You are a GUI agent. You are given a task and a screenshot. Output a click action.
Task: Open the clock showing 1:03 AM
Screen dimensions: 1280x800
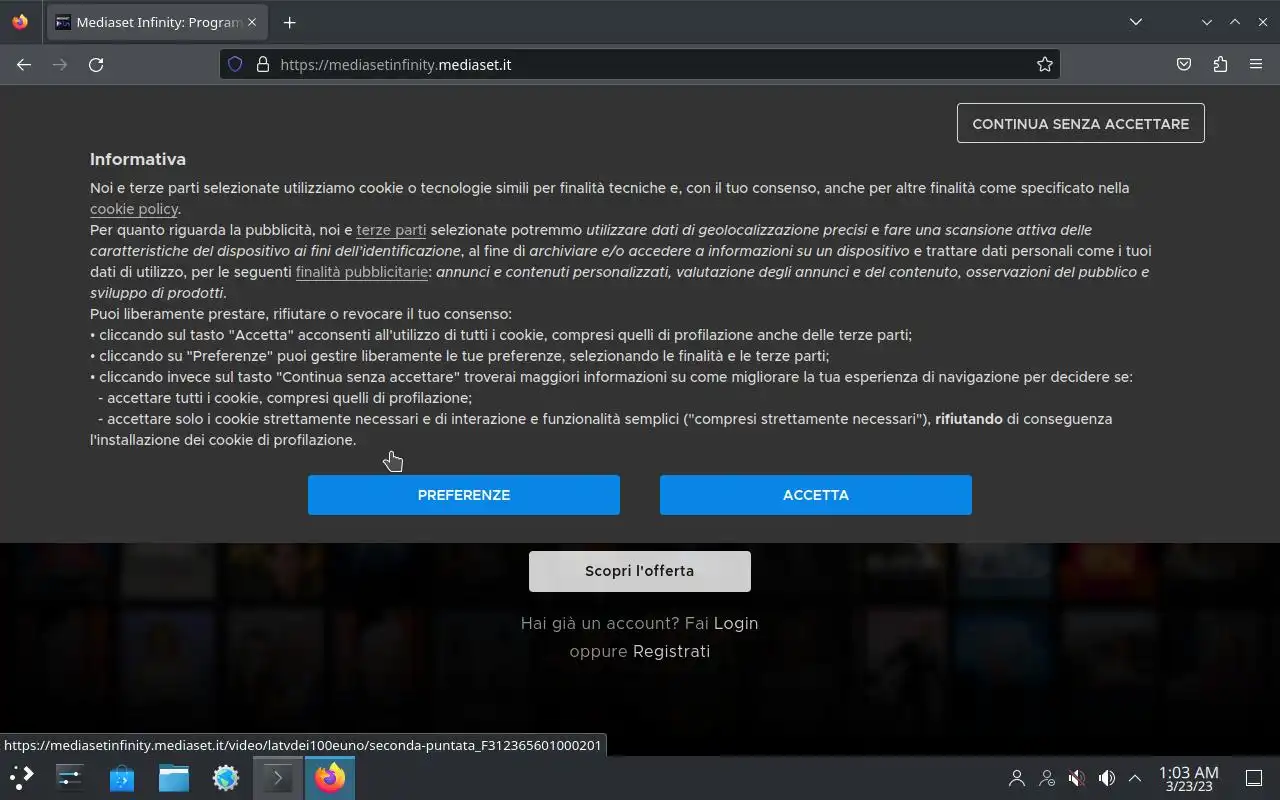pos(1189,778)
